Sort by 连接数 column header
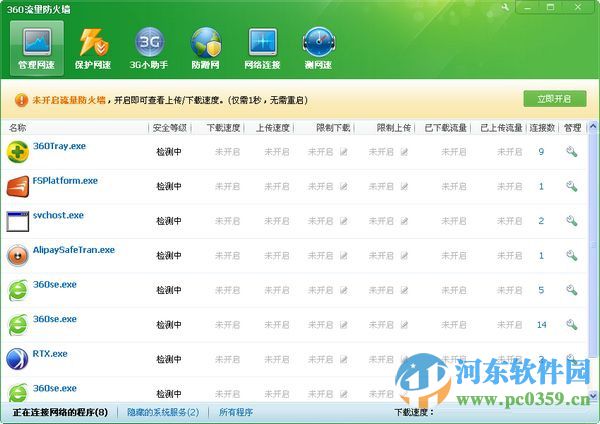 542,128
